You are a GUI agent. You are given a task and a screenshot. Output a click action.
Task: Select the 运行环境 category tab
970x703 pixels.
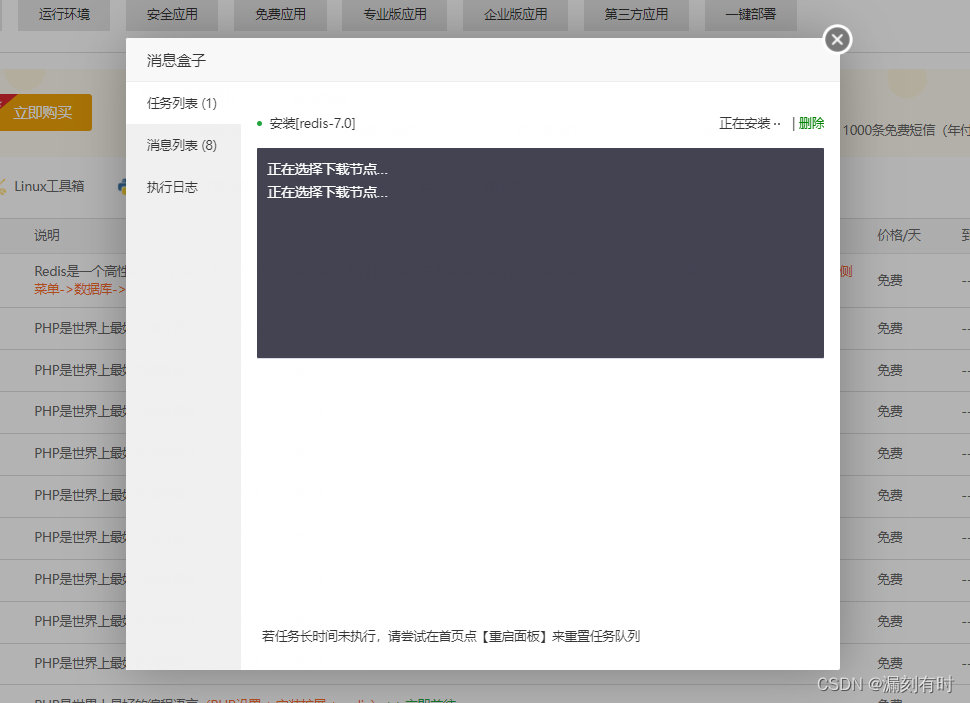tap(63, 15)
